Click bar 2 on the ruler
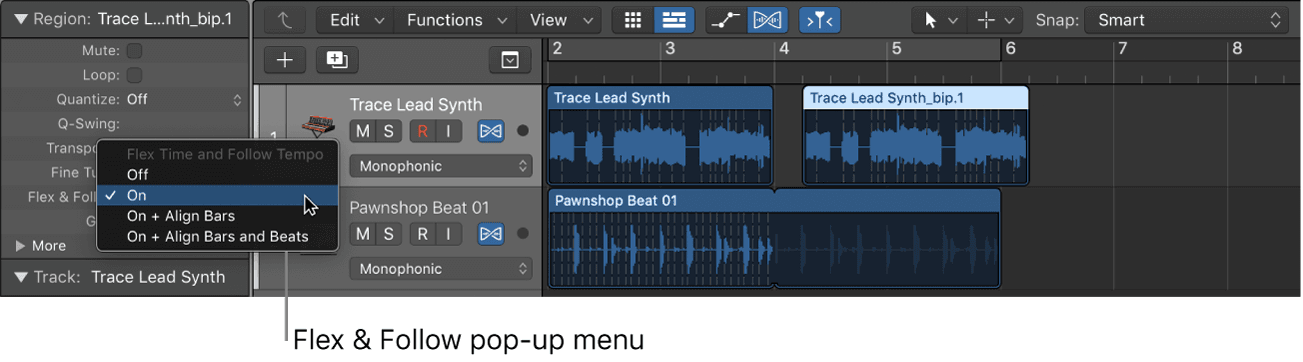Image resolution: width=1303 pixels, height=362 pixels. [x=557, y=47]
